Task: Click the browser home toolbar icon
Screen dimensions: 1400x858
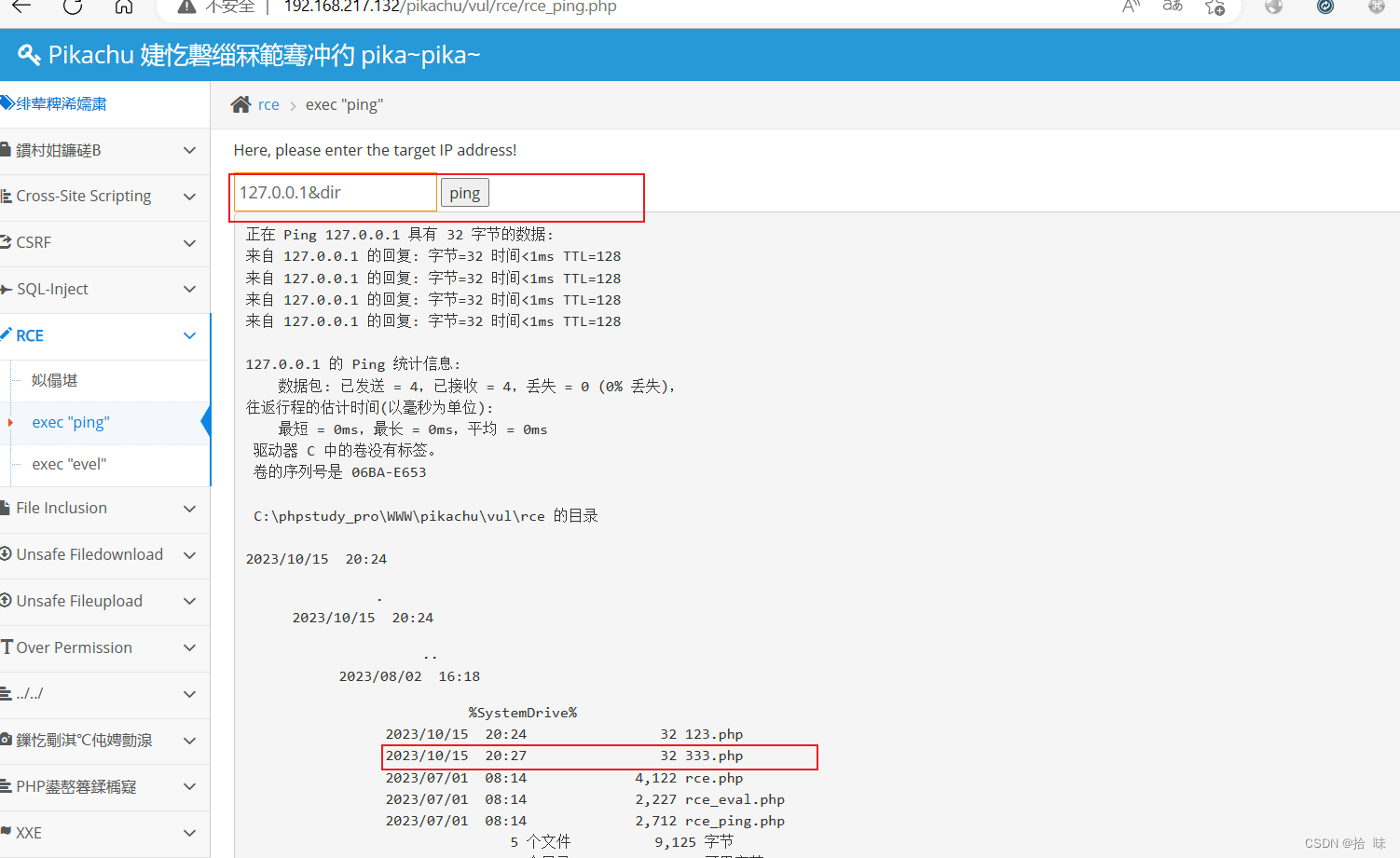Action: coord(126,7)
